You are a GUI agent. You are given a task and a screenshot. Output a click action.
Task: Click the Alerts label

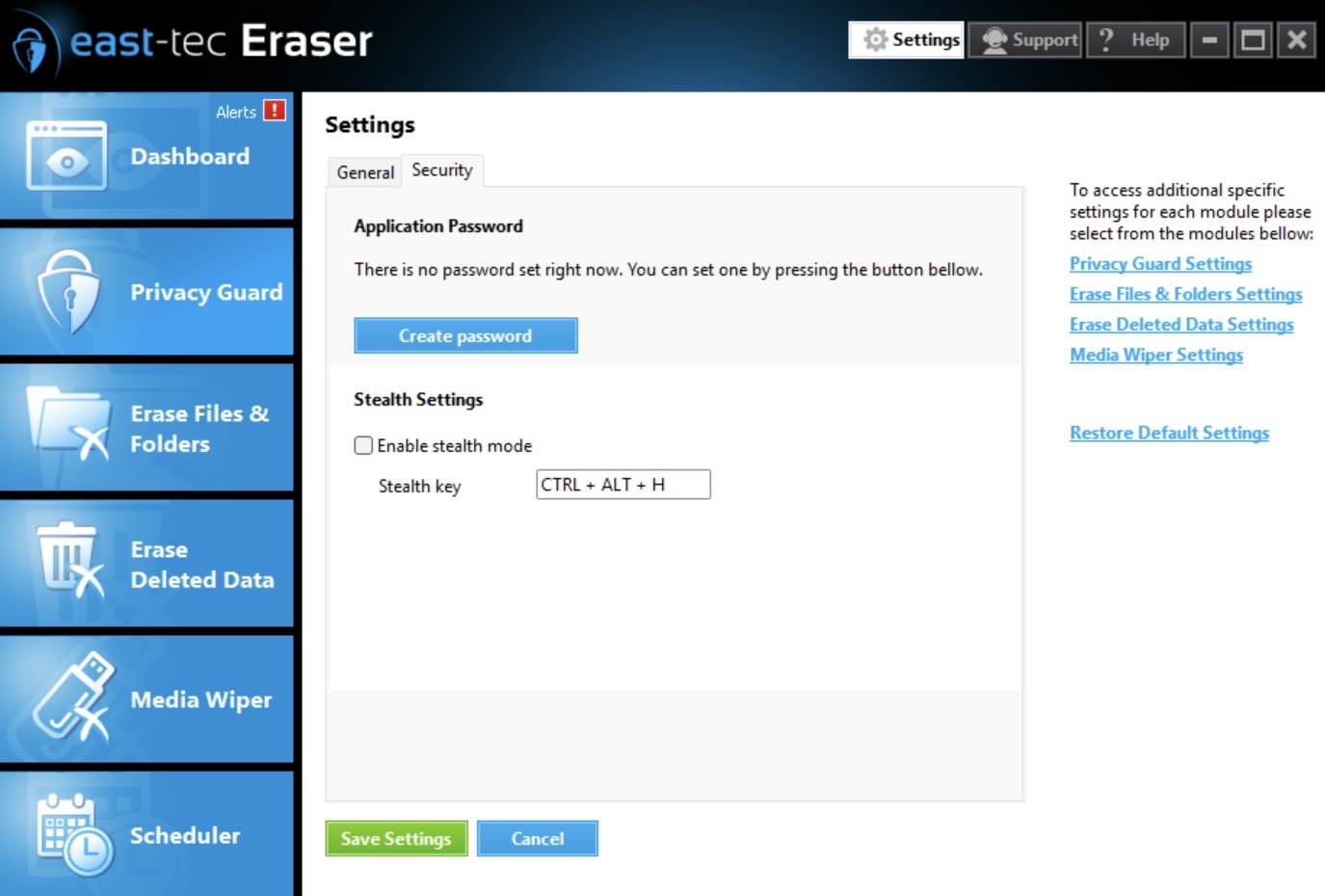236,112
